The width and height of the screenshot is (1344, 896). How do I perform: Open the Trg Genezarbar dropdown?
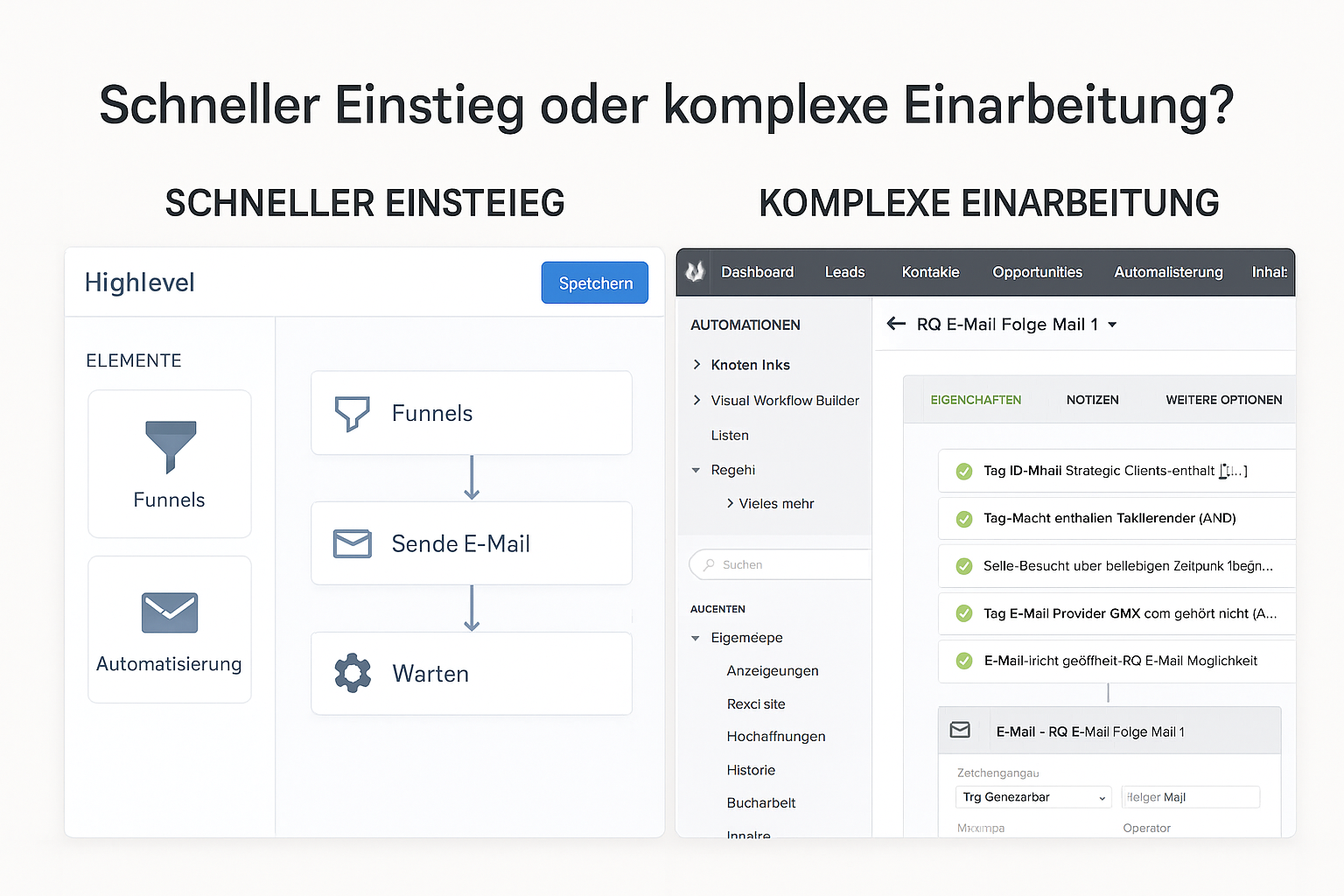pyautogui.click(x=1033, y=797)
